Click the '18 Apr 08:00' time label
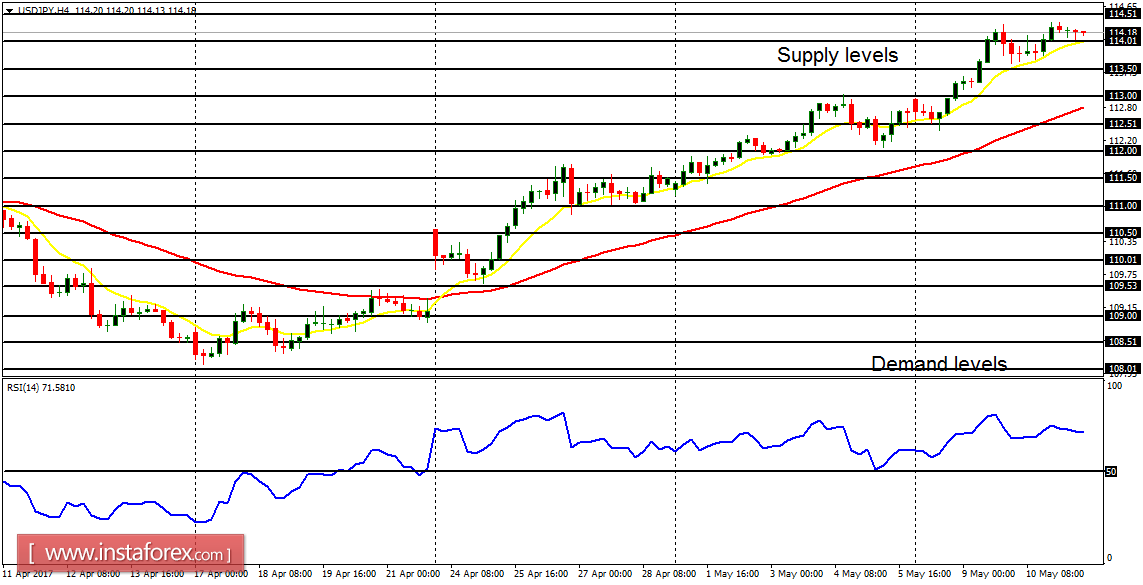Screen dimensions: 1143x585 pos(287,573)
